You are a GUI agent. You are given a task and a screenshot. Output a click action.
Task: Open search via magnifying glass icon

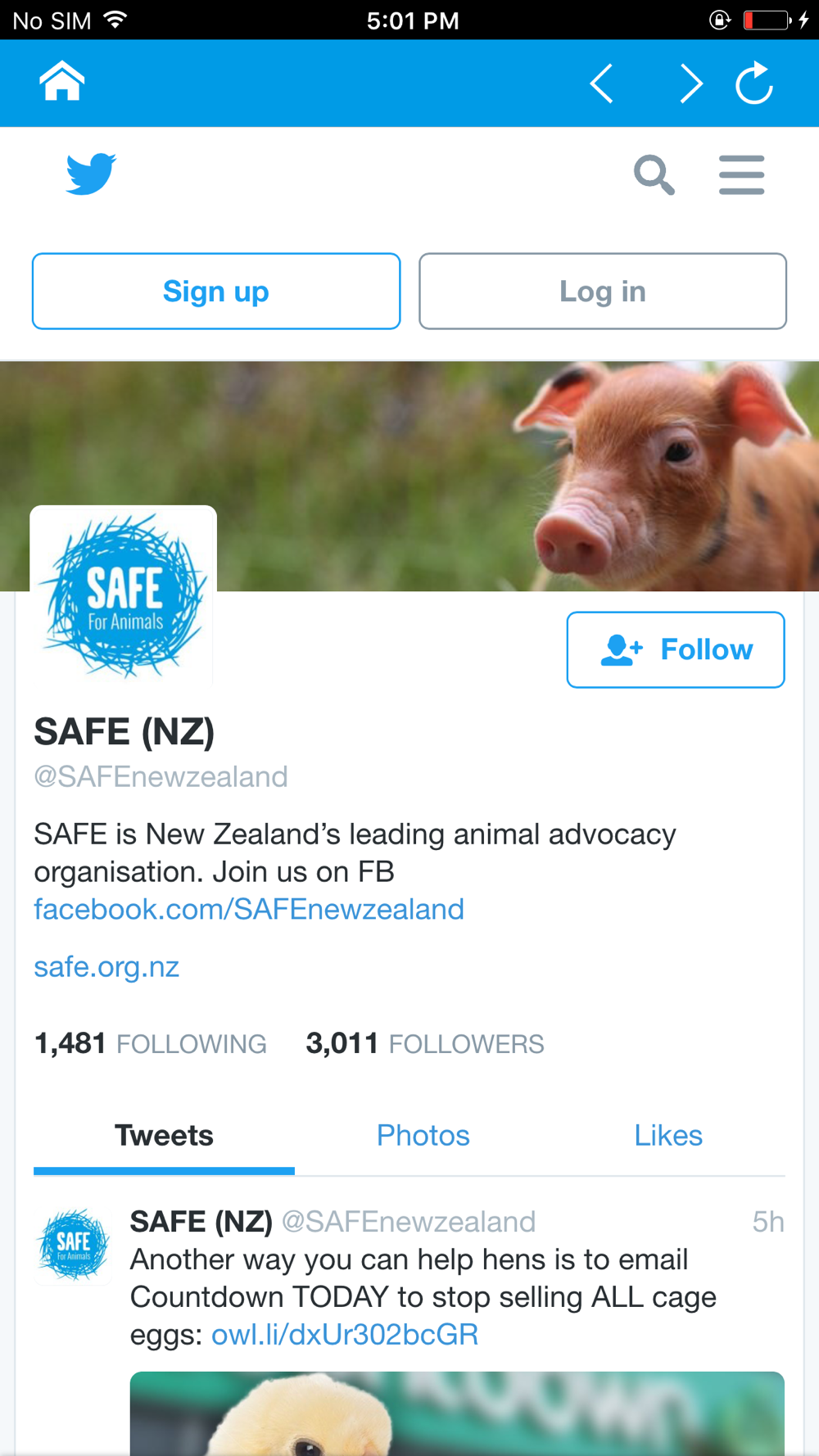pyautogui.click(x=654, y=174)
